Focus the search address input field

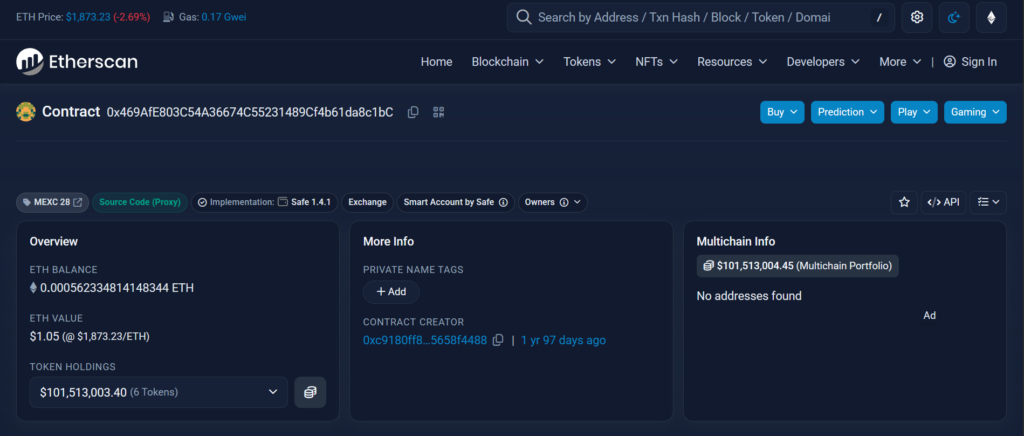(x=699, y=18)
